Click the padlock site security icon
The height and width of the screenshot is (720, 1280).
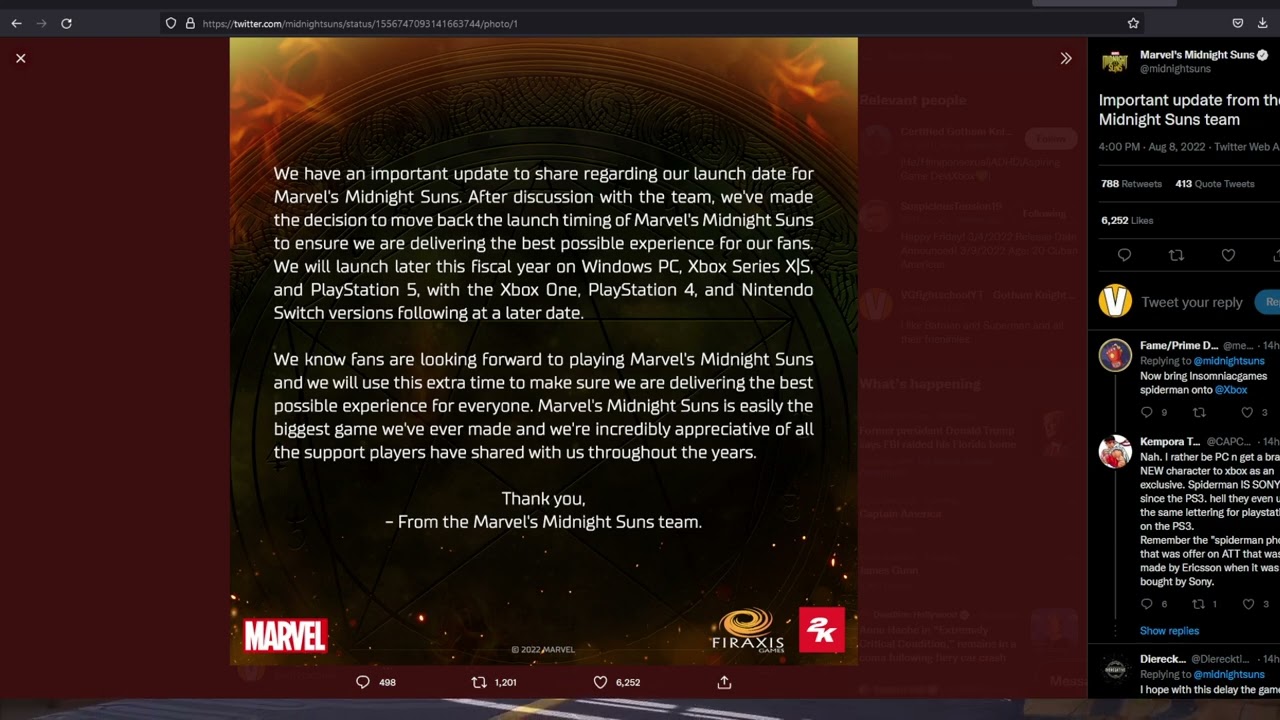point(189,23)
